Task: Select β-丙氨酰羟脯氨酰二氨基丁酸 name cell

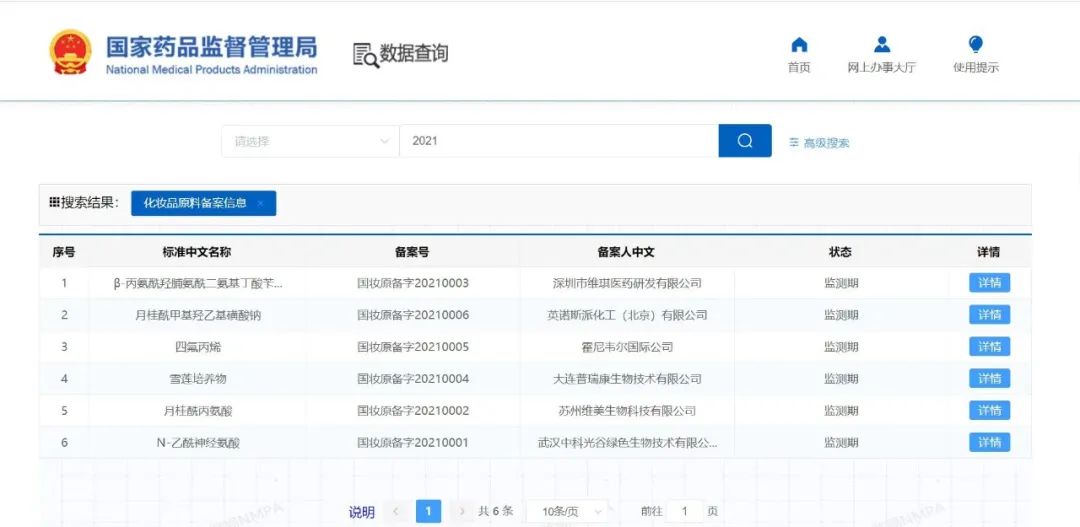Action: (x=198, y=283)
